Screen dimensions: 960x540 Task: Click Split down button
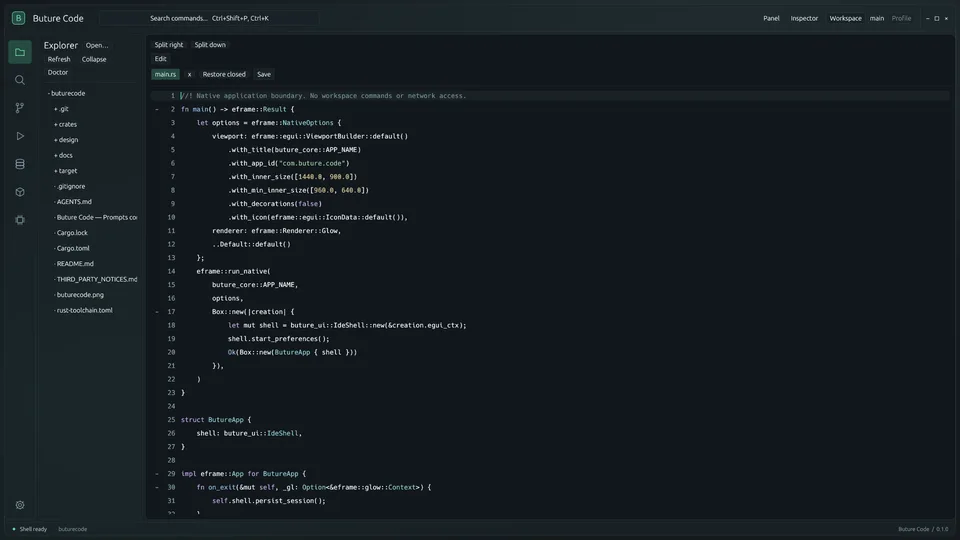(x=210, y=45)
